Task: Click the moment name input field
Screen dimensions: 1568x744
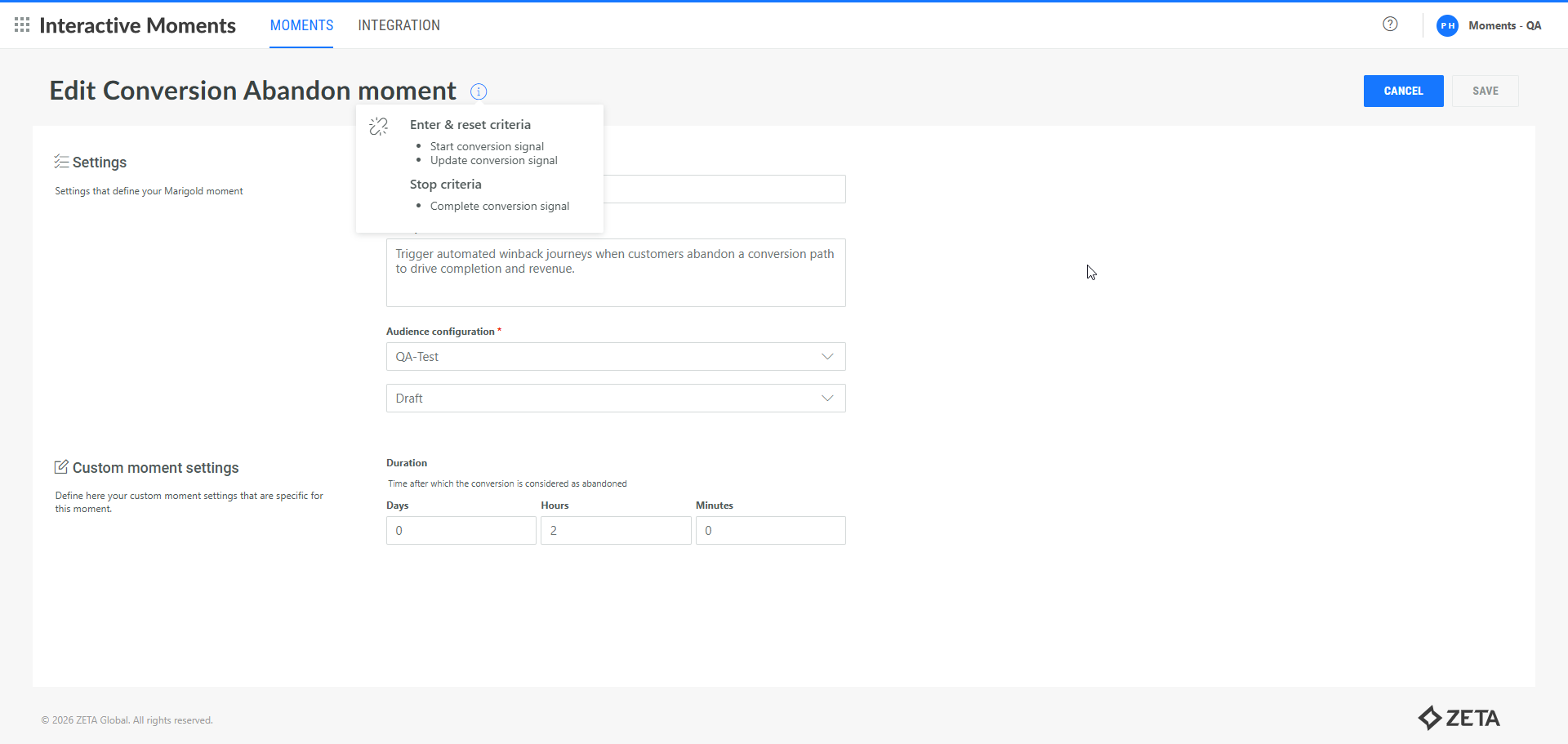Action: click(x=724, y=189)
